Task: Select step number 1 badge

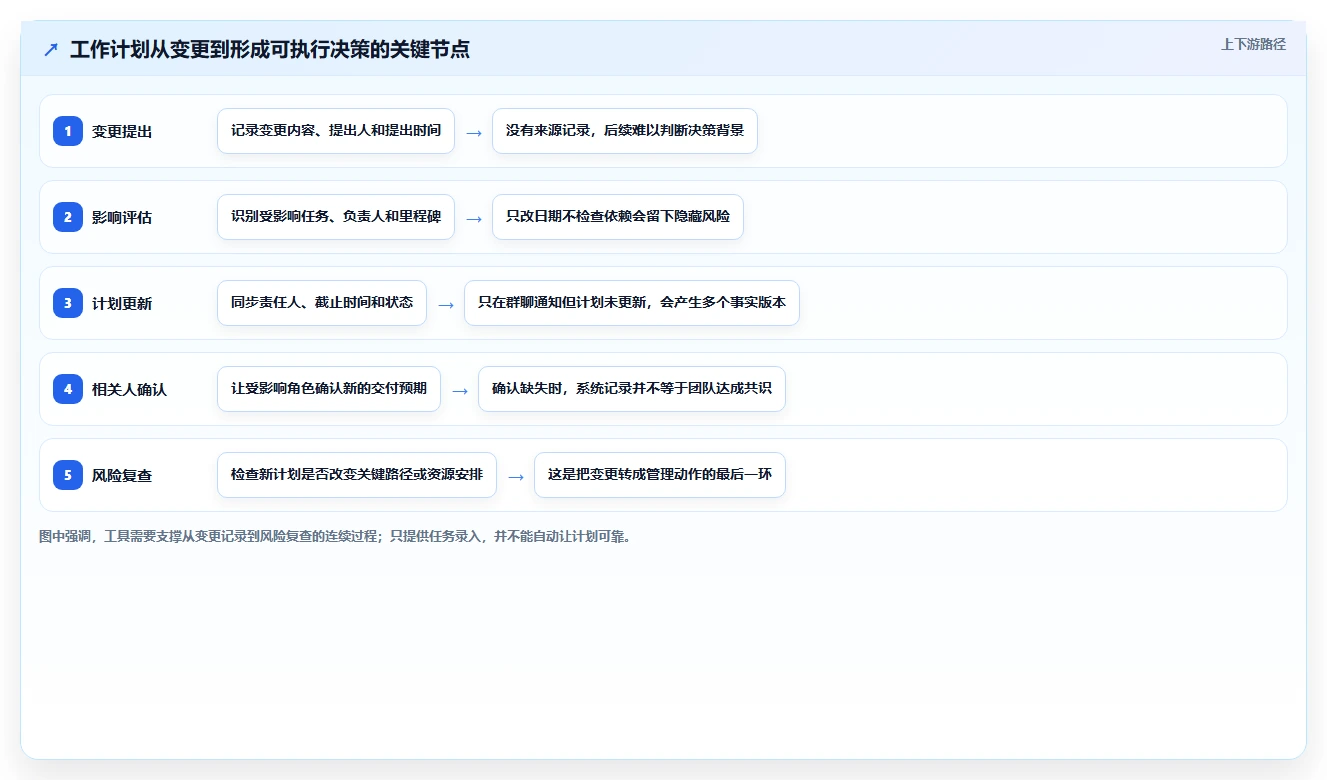Action: tap(68, 130)
